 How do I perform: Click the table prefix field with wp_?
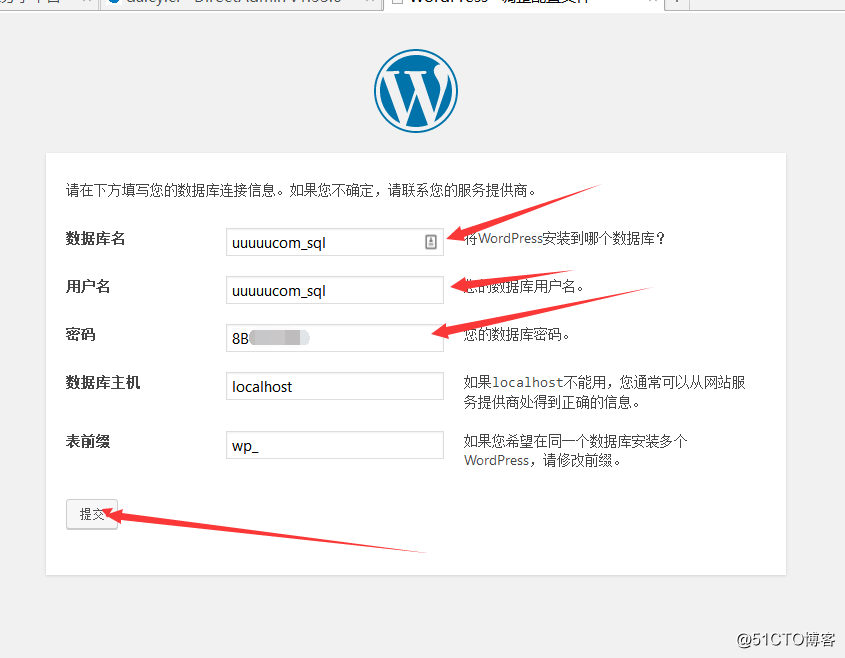(335, 445)
